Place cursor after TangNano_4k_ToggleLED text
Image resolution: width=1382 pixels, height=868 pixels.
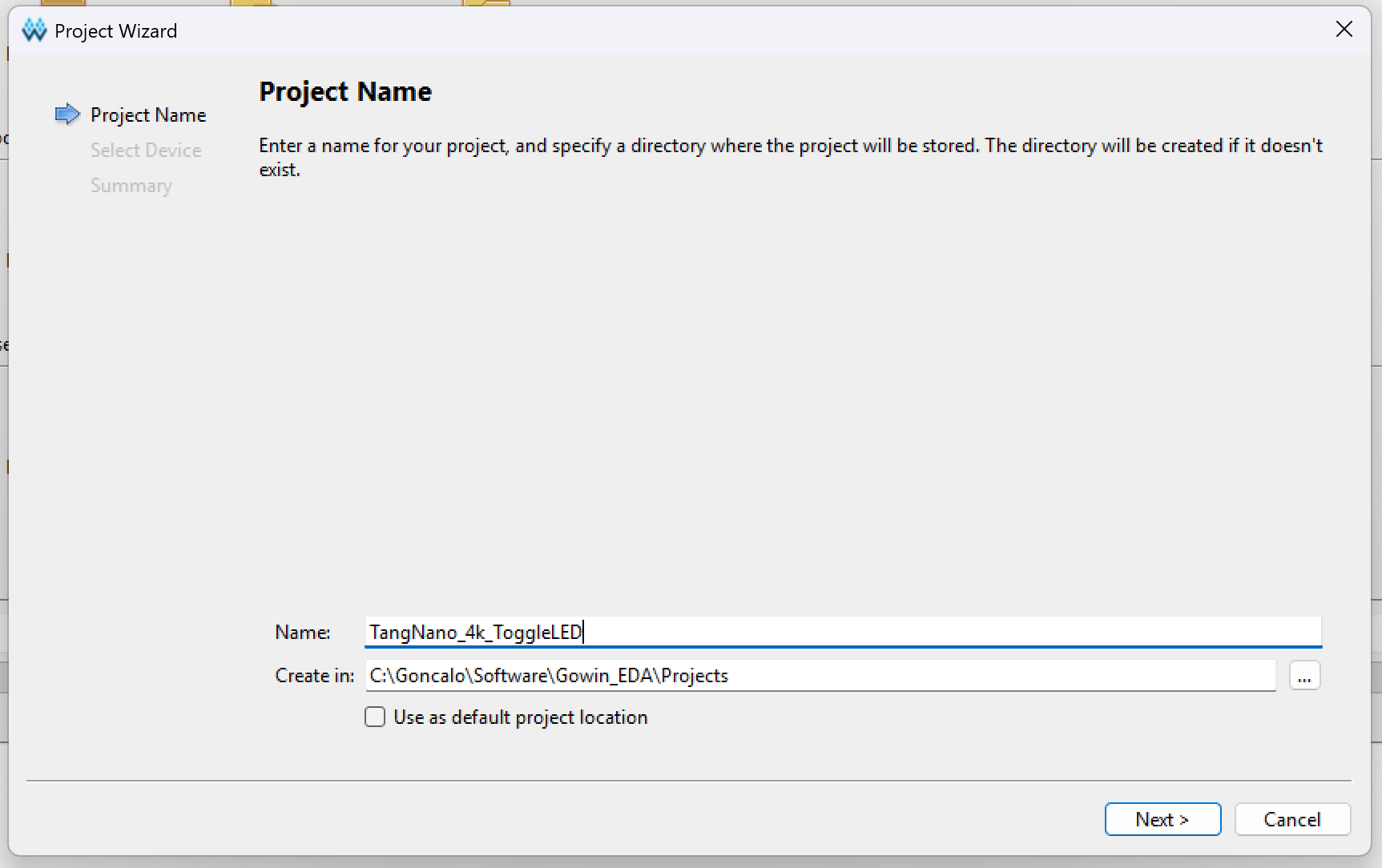(x=583, y=633)
